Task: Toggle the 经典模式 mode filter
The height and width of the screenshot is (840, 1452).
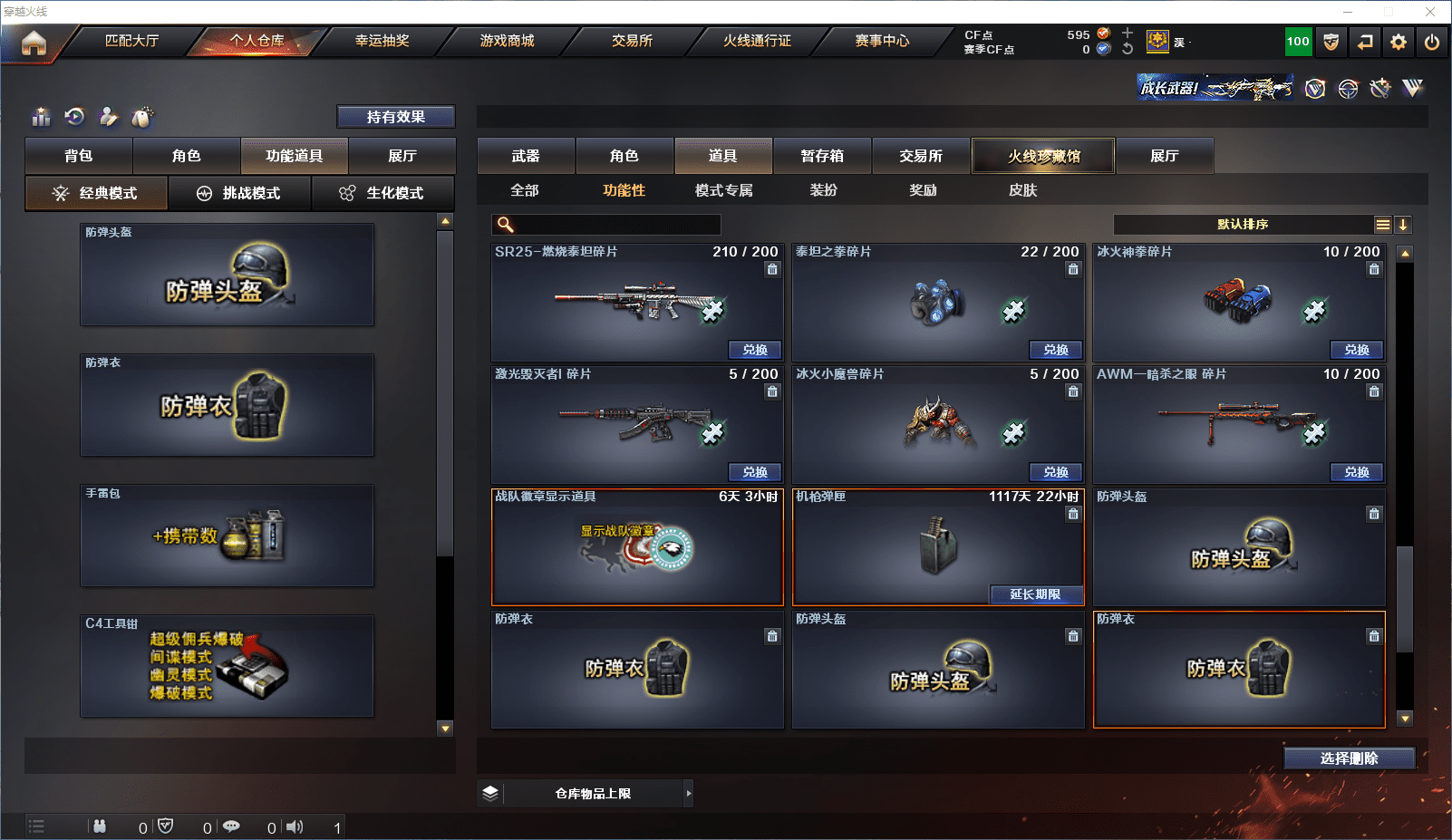Action: [96, 193]
